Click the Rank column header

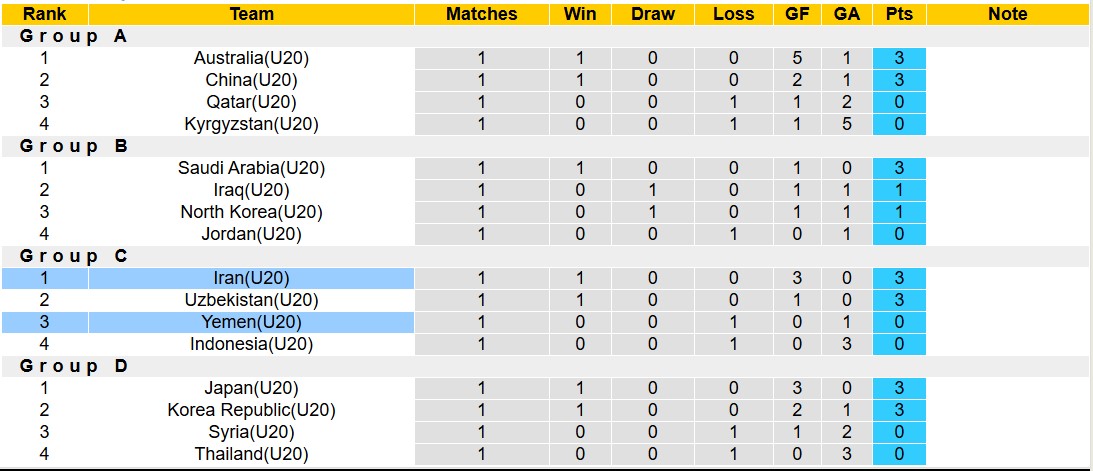pyautogui.click(x=44, y=14)
